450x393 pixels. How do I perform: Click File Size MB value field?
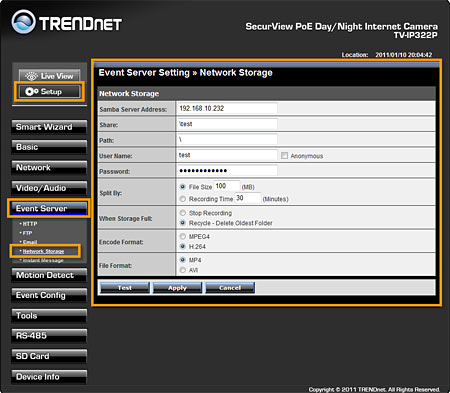point(227,186)
